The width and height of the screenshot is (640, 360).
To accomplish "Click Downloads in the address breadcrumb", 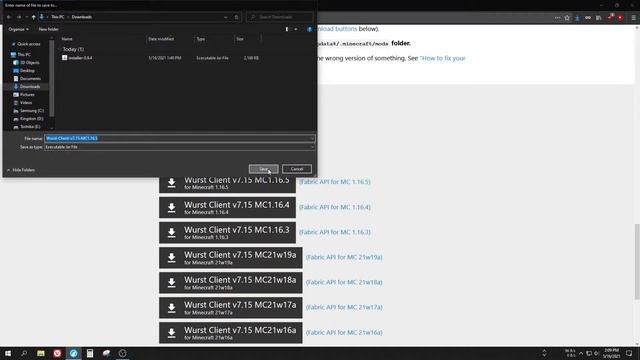I will pyautogui.click(x=82, y=17).
